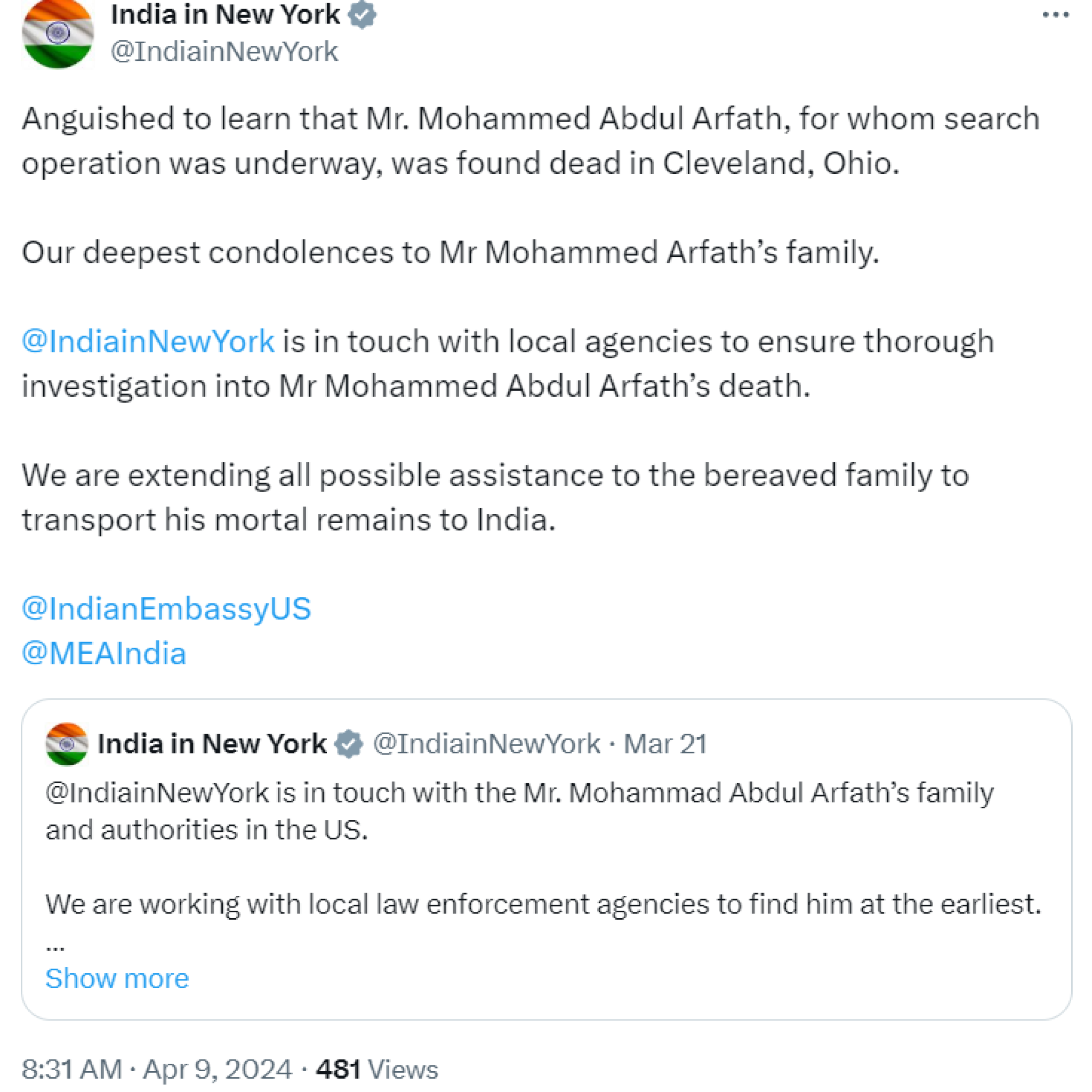Click the verified badge in the quoted tweet
This screenshot has width=1092, height=1092.
click(x=349, y=744)
